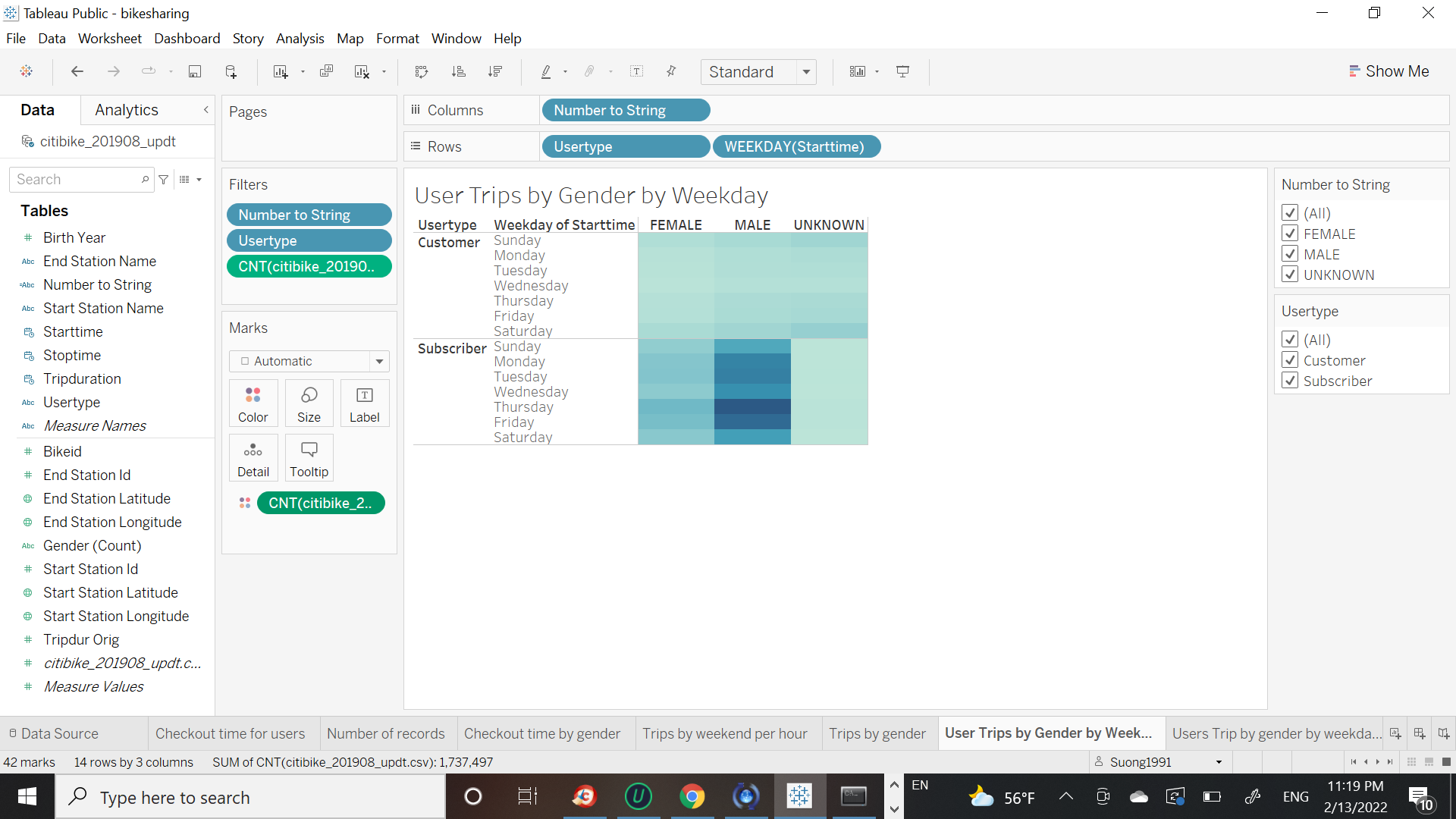Click Subscriber Thursday MALE heatmap cell
Image resolution: width=1456 pixels, height=819 pixels.
click(x=752, y=406)
